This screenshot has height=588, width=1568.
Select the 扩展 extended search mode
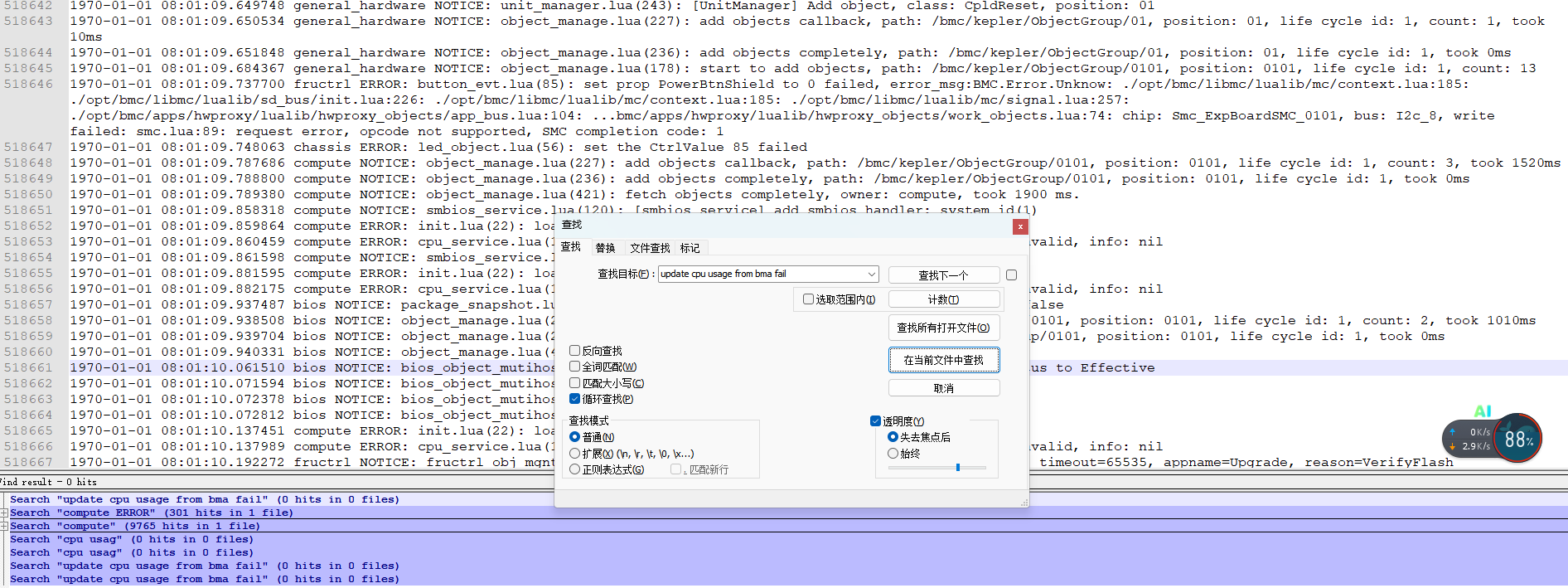[575, 454]
